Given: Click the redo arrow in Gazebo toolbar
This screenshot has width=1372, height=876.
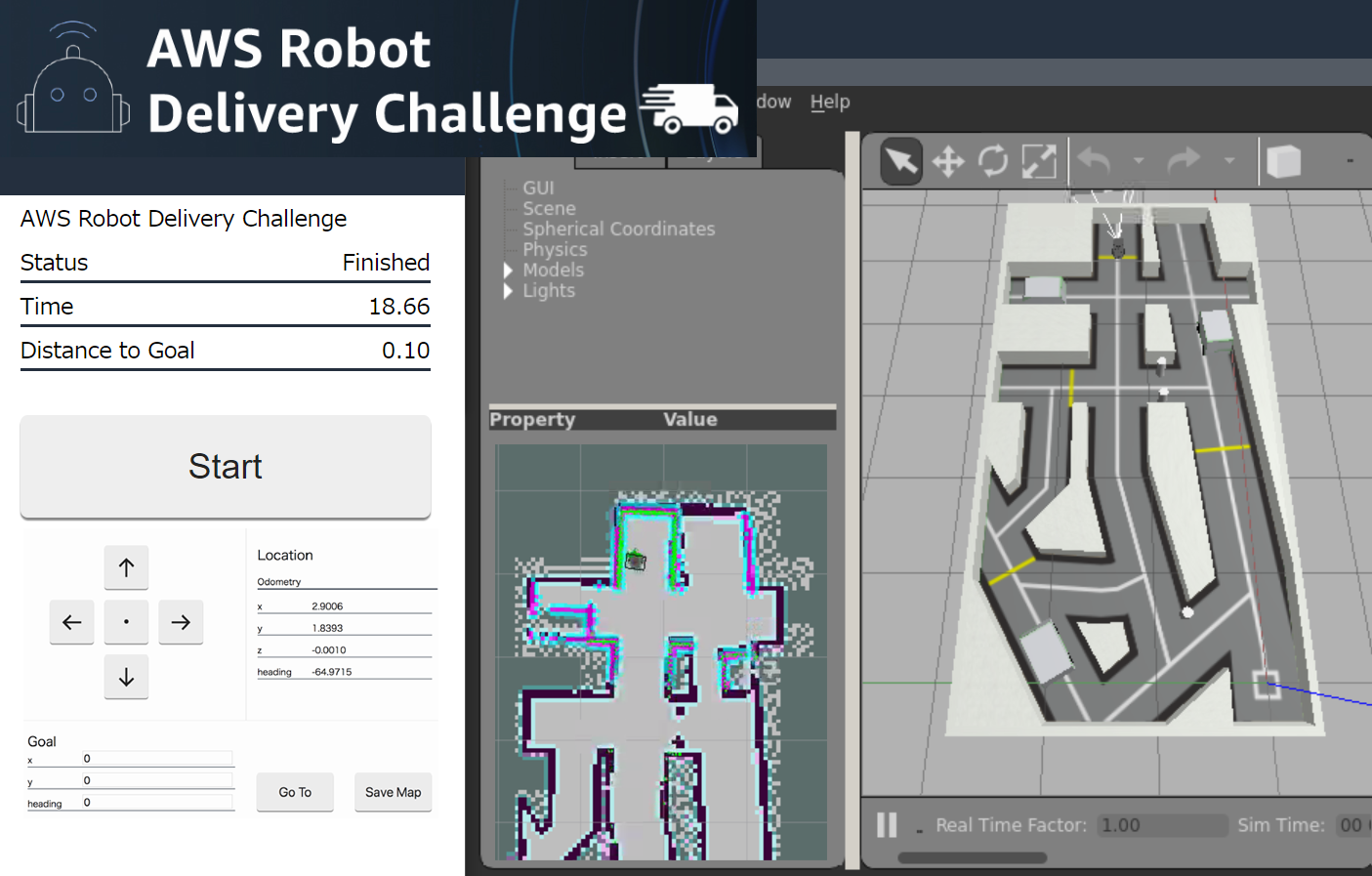Looking at the screenshot, I should pos(1184,160).
